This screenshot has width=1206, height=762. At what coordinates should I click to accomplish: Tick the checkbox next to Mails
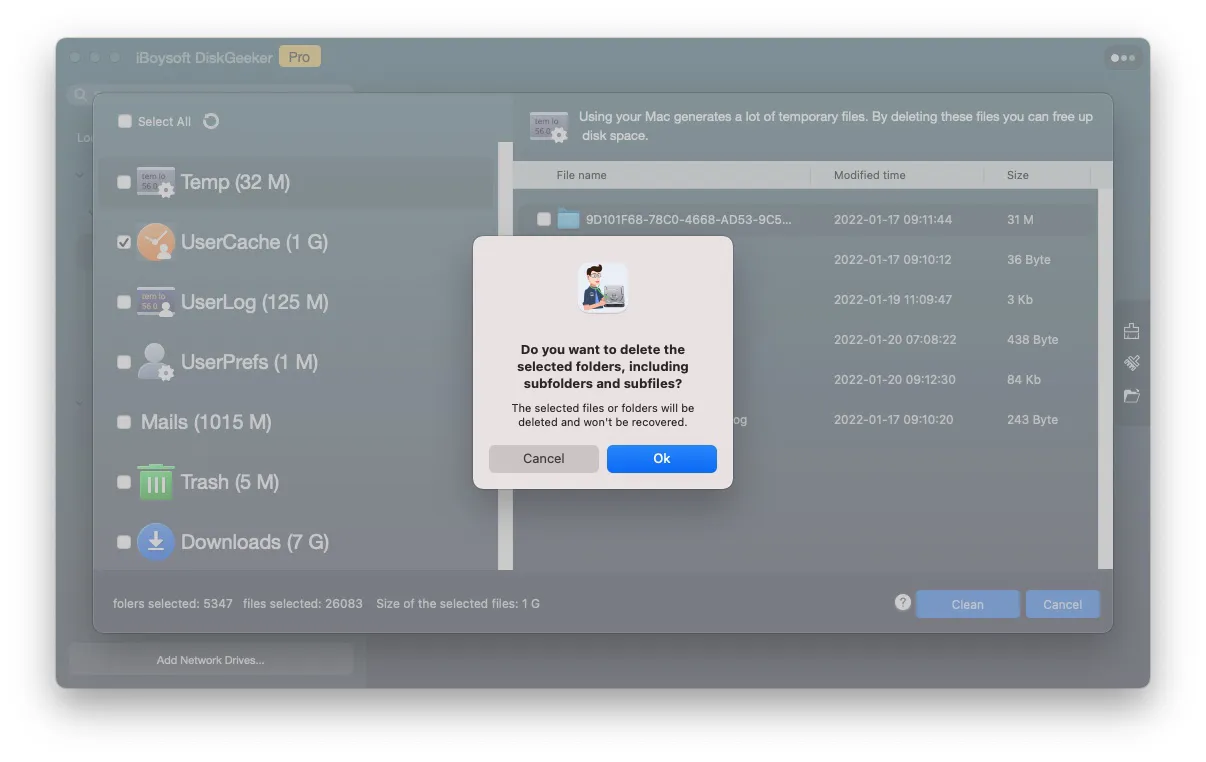[x=124, y=422]
